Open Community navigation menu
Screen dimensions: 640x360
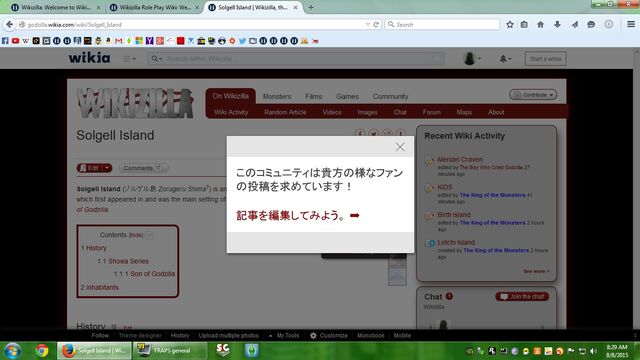(x=390, y=96)
